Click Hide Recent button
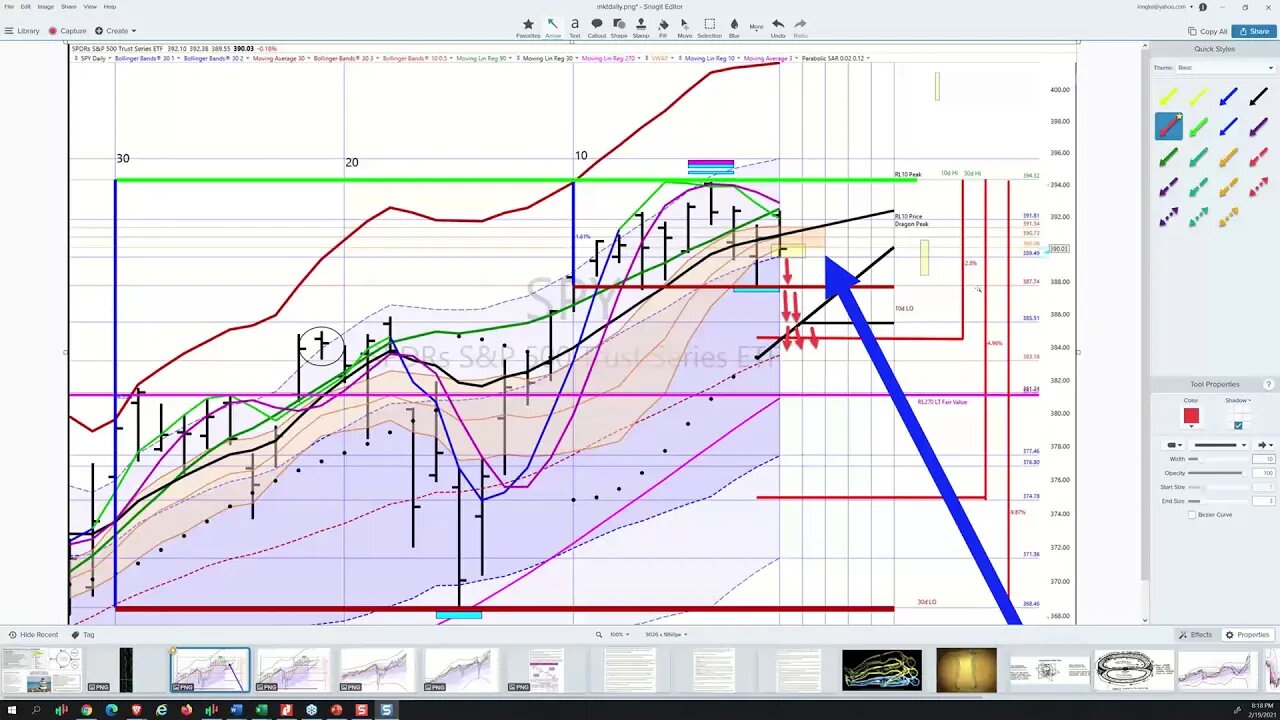The image size is (1280, 720). click(x=33, y=635)
